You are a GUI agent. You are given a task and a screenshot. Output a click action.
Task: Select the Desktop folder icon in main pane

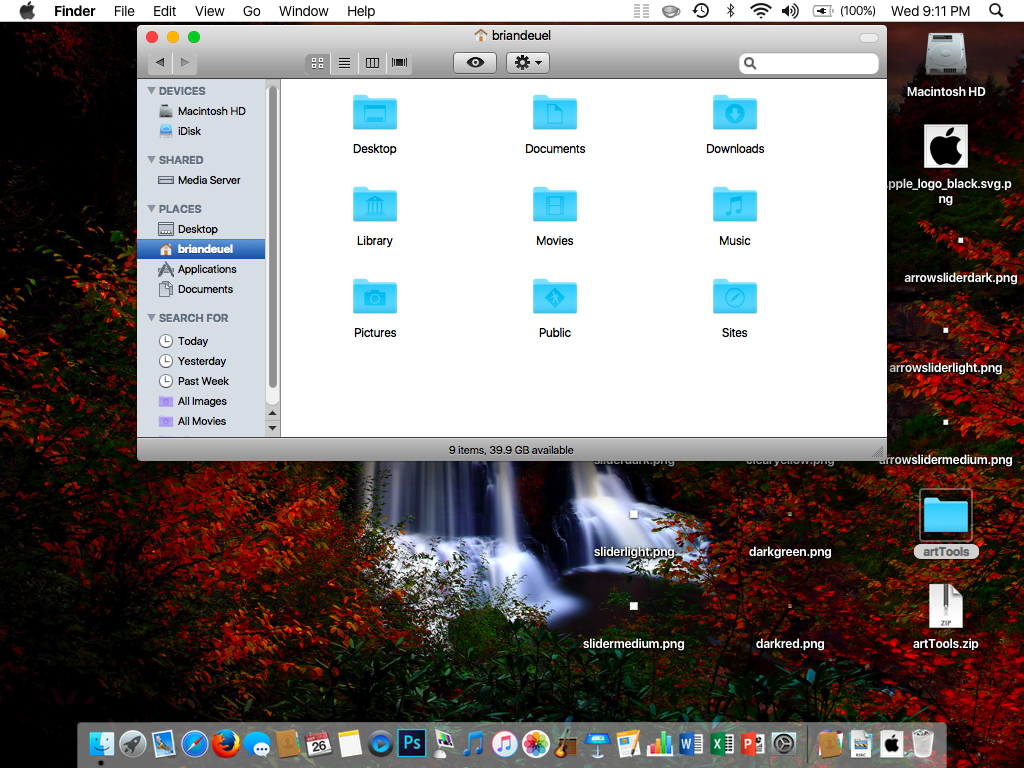(x=375, y=113)
